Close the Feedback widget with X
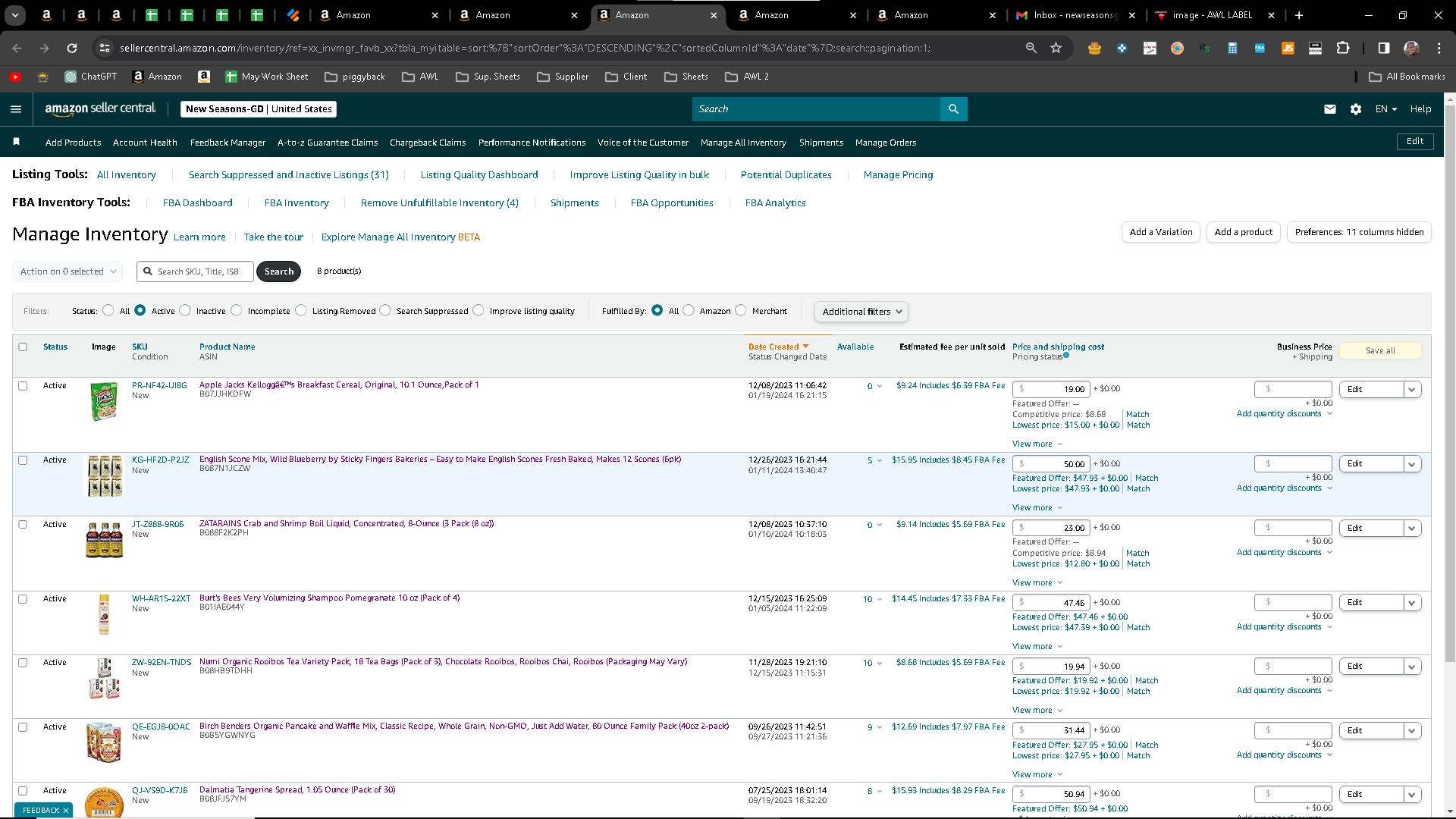Screen dimensions: 1456x819 (x=66, y=811)
